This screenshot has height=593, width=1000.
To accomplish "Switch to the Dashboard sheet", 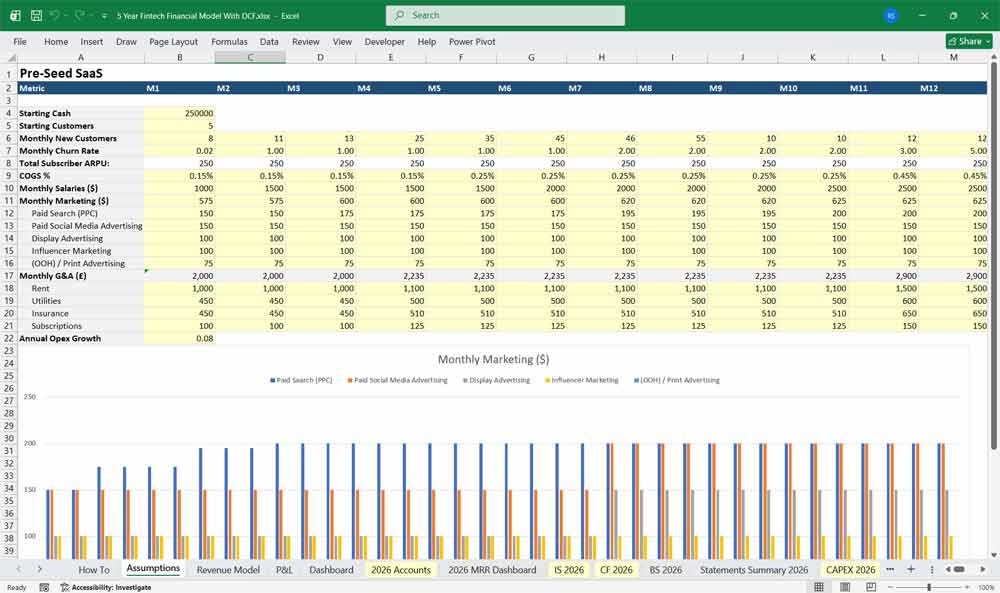I will click(x=331, y=570).
